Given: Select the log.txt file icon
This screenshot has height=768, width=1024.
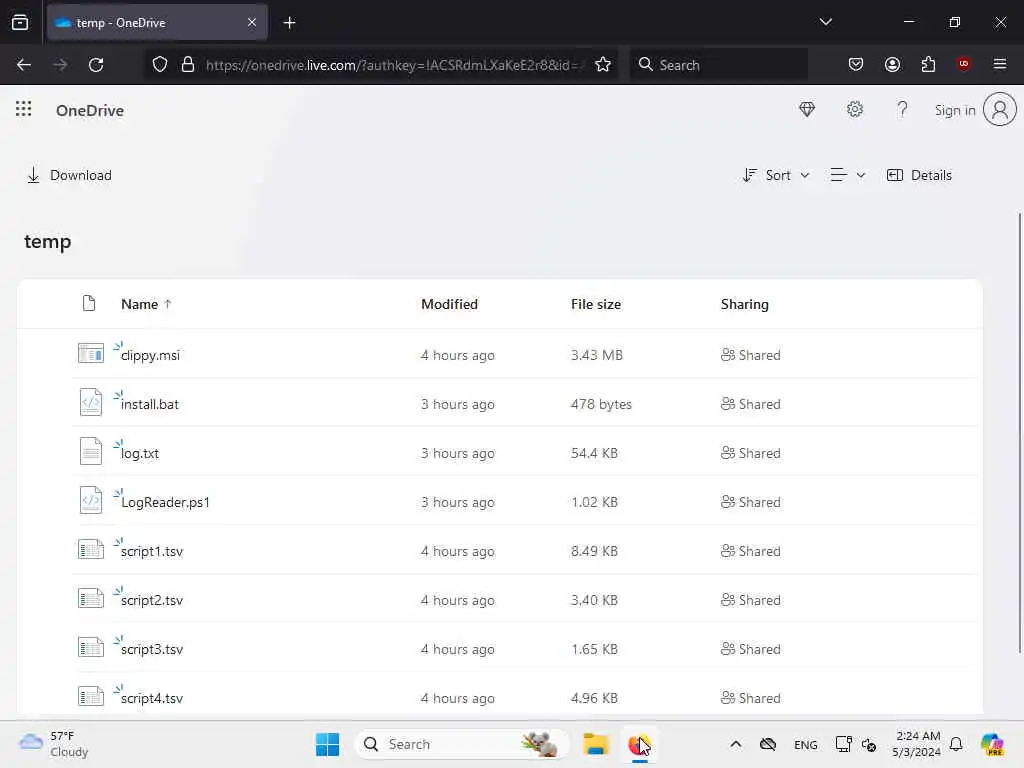Looking at the screenshot, I should coord(91,451).
